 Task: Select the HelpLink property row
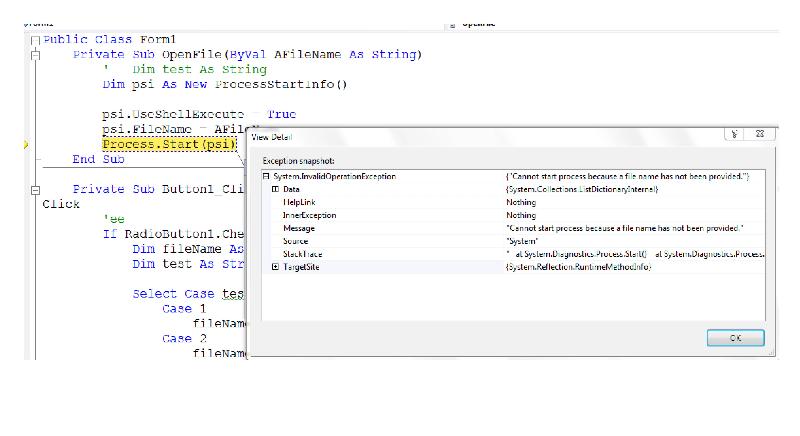[513, 202]
